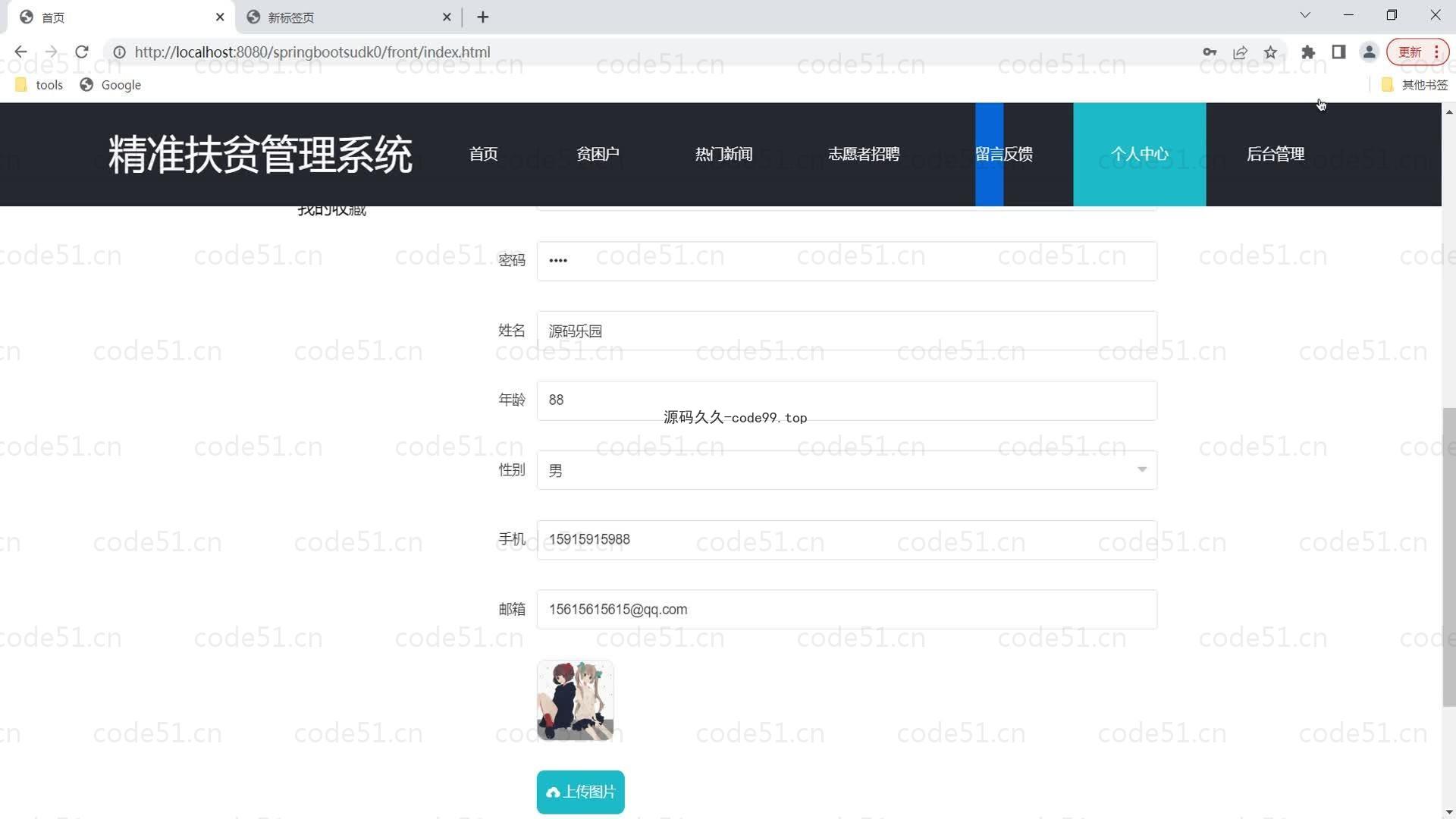Click the 上传图片 upload button
Viewport: 1456px width, 819px height.
click(x=580, y=792)
